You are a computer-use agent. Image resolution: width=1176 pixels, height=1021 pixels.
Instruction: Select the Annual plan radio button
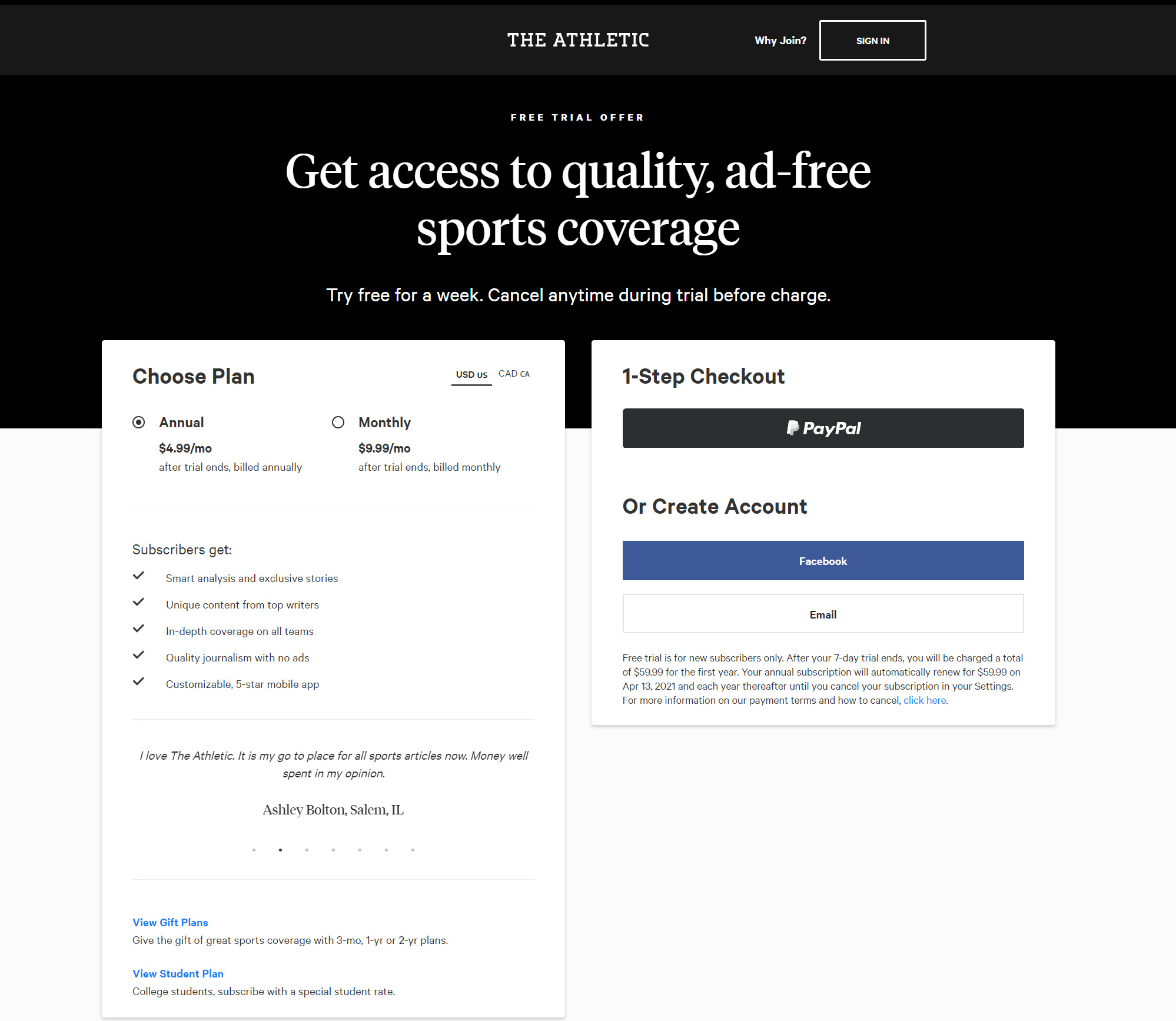tap(140, 422)
